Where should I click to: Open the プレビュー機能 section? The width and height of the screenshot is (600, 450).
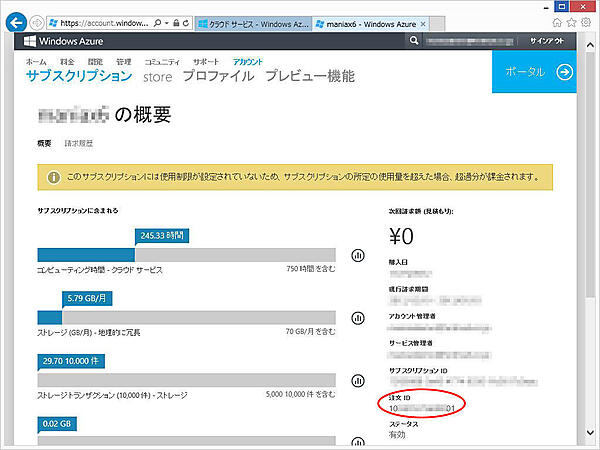(309, 75)
